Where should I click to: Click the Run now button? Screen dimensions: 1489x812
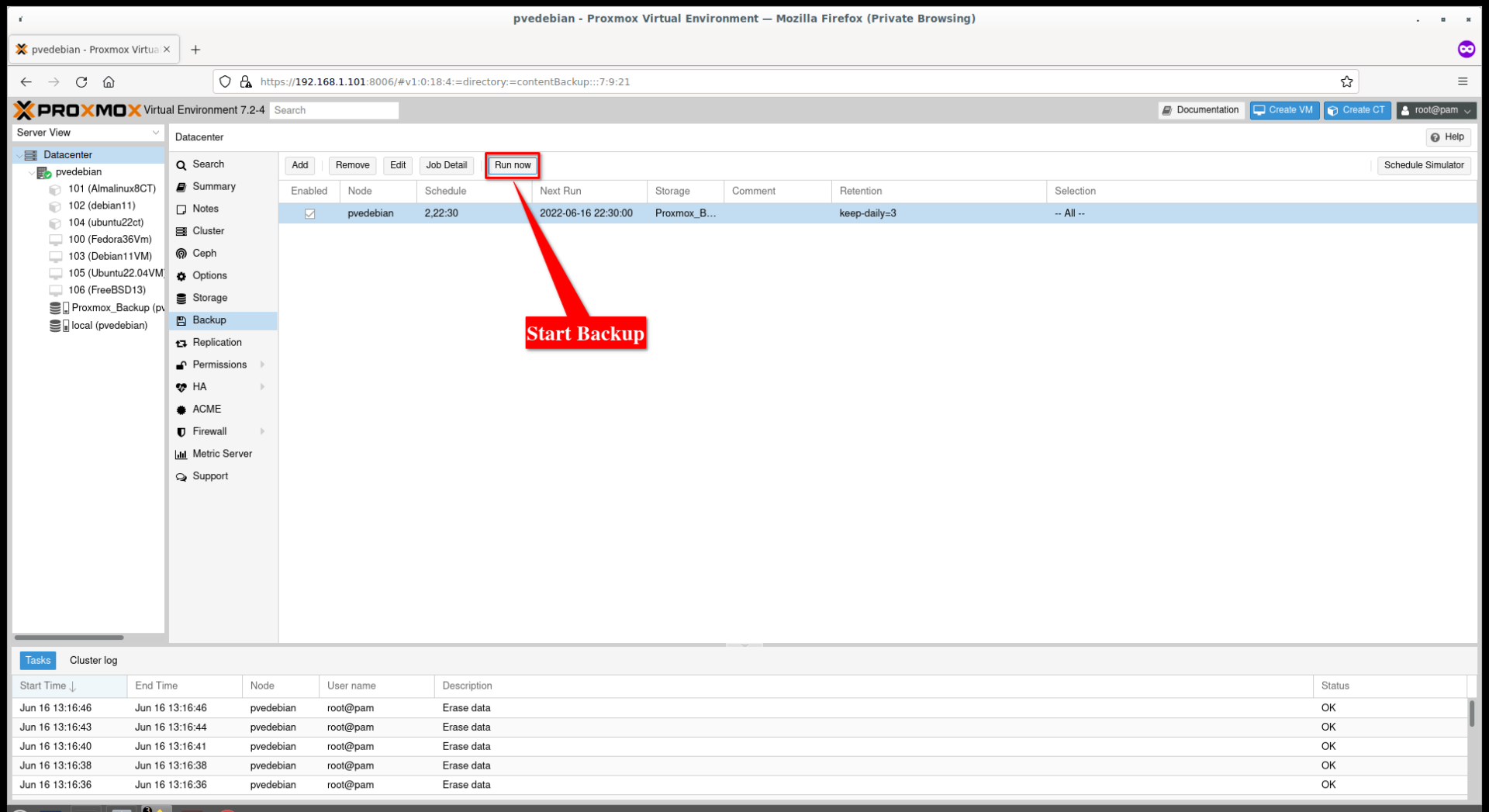pyautogui.click(x=512, y=165)
